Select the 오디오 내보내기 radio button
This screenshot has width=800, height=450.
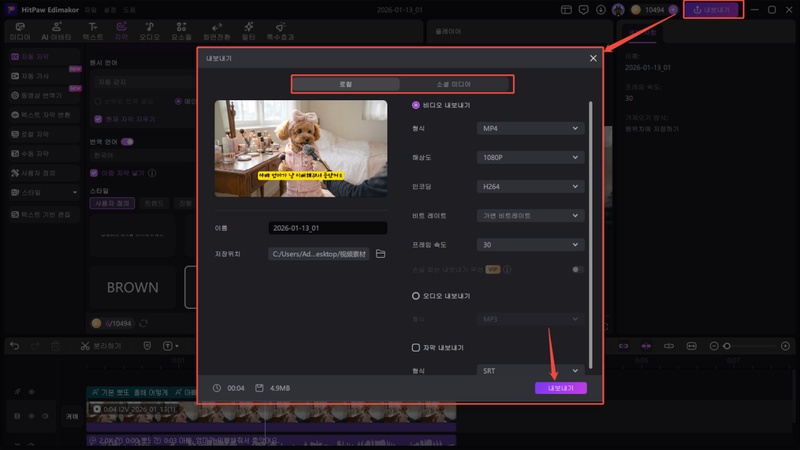click(x=416, y=296)
